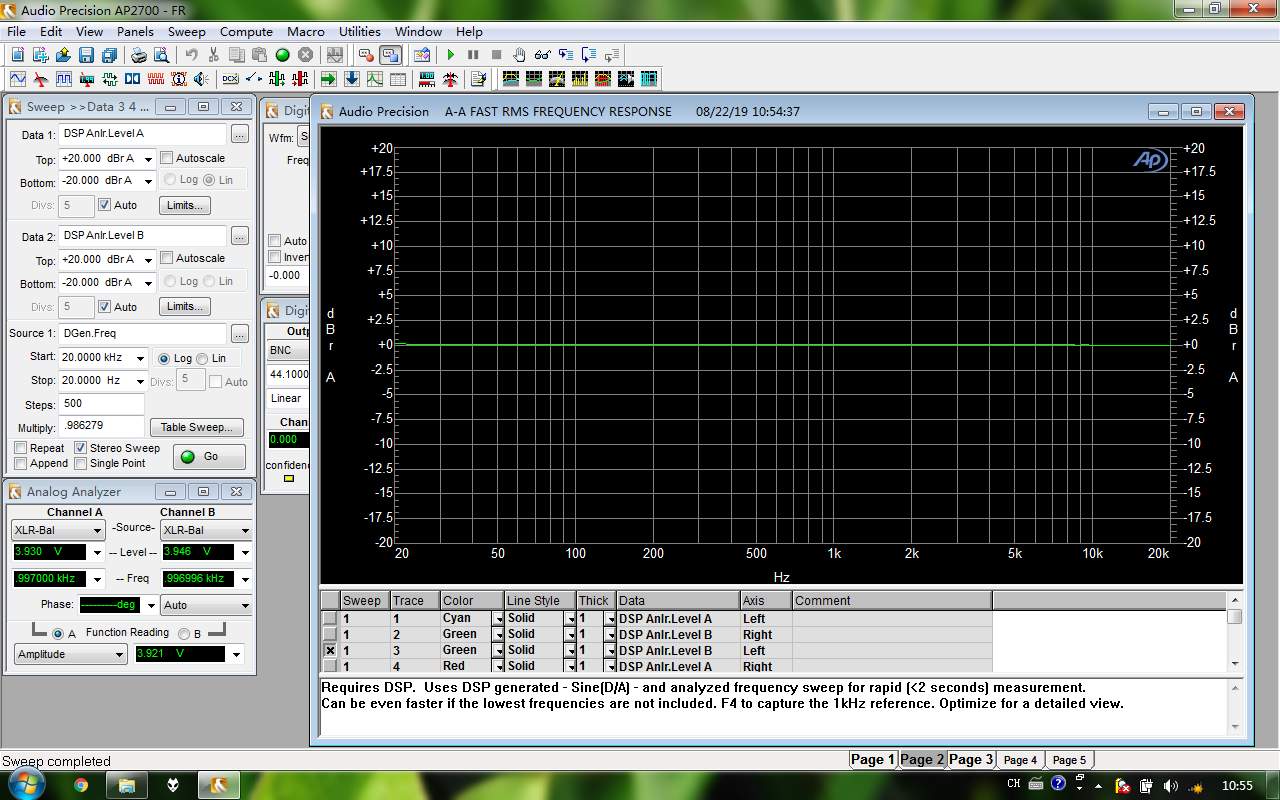Click the Multiply value field
Viewport: 1280px width, 800px height.
coord(101,426)
